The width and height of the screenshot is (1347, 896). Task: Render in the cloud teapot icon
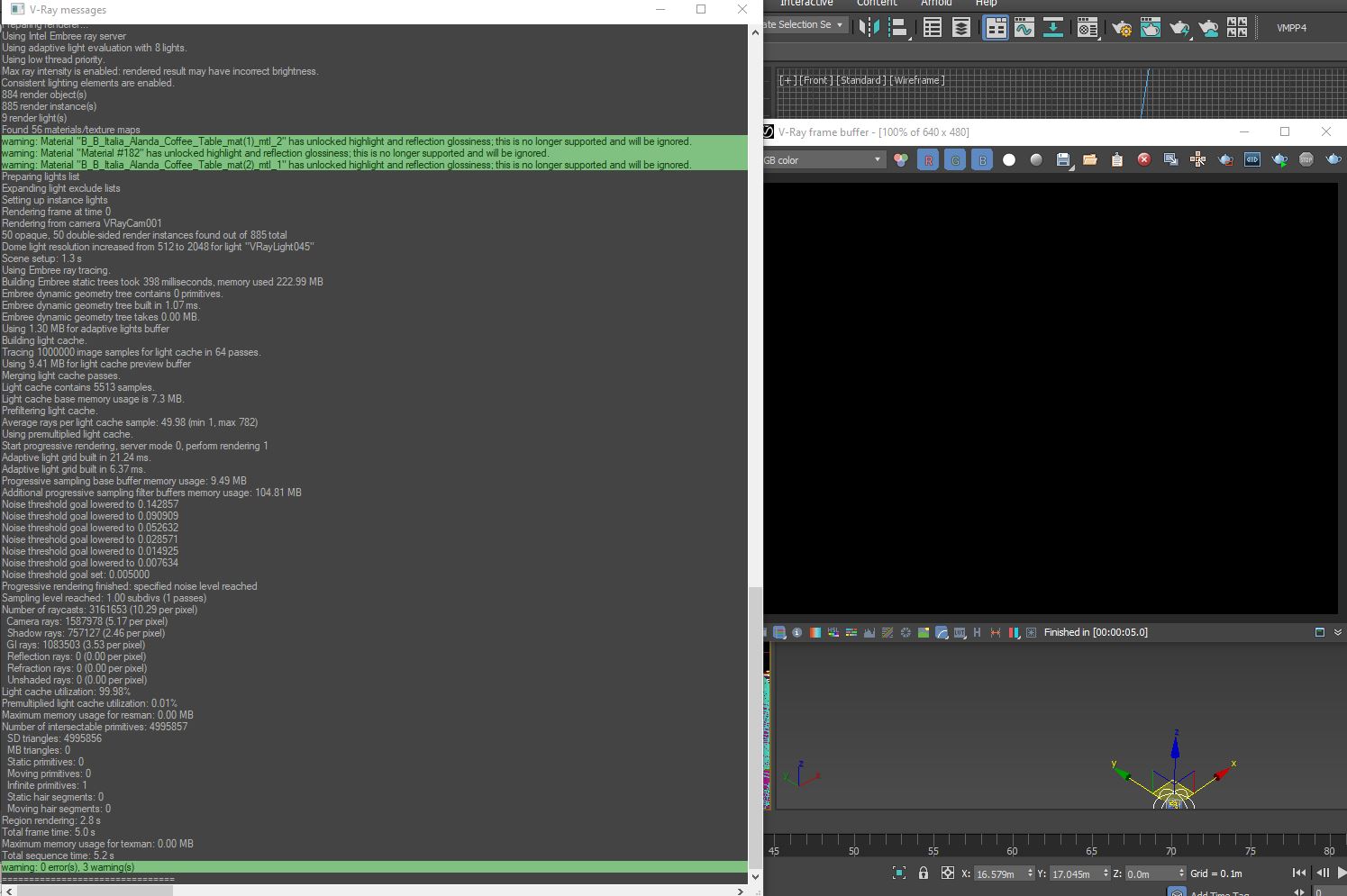1208,28
